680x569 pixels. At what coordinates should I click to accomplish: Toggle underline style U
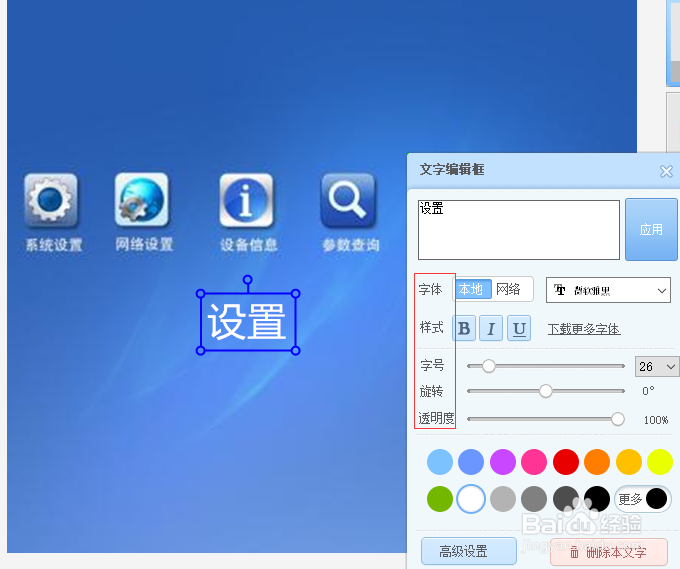[519, 328]
